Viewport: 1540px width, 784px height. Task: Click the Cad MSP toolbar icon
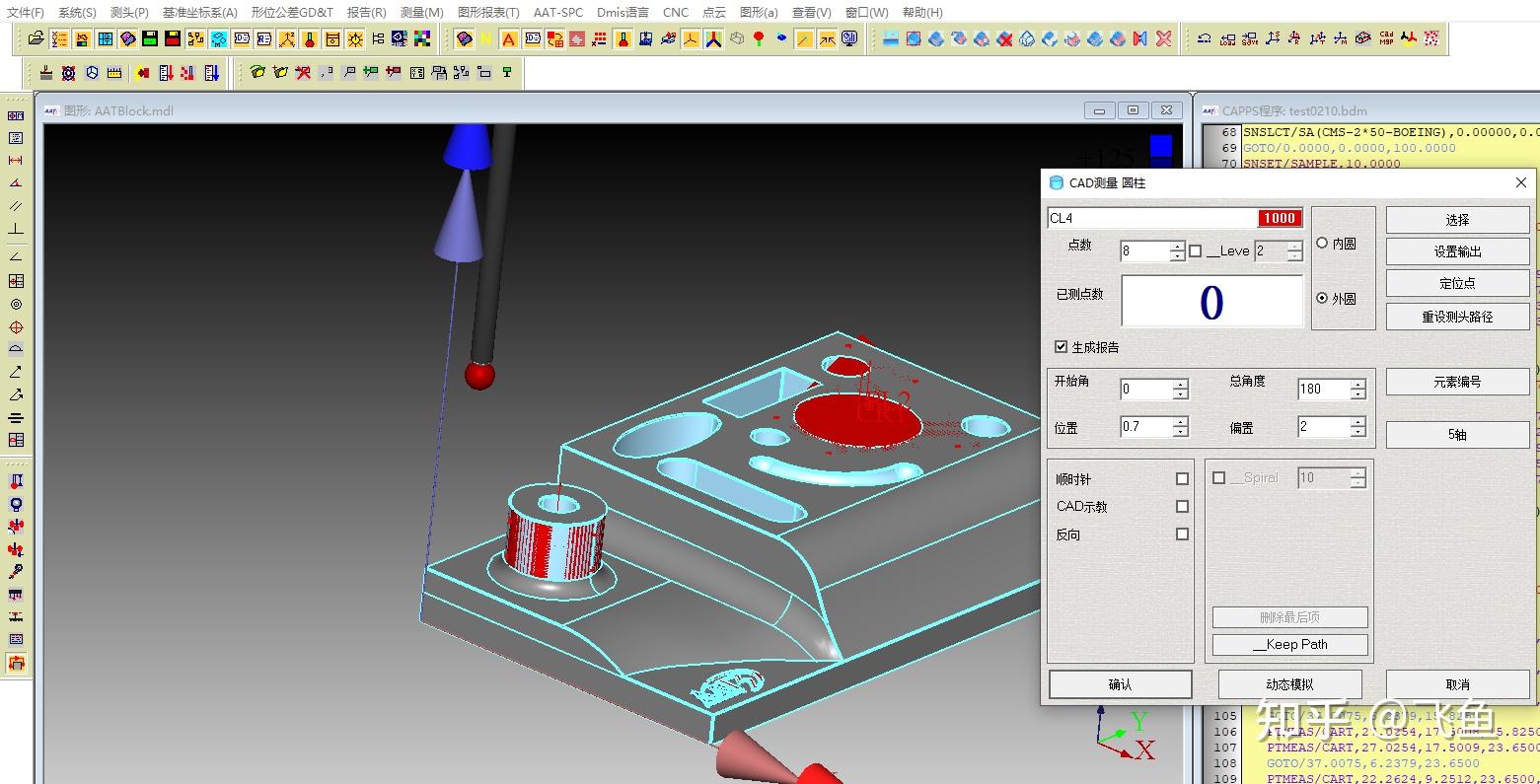1386,38
